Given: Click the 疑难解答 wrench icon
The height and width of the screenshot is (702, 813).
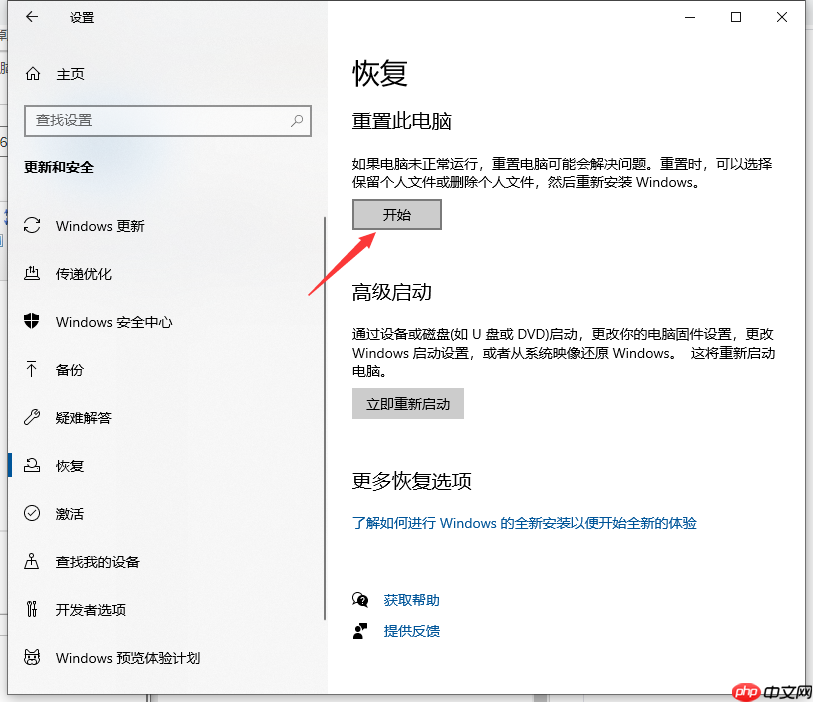Looking at the screenshot, I should tap(32, 417).
